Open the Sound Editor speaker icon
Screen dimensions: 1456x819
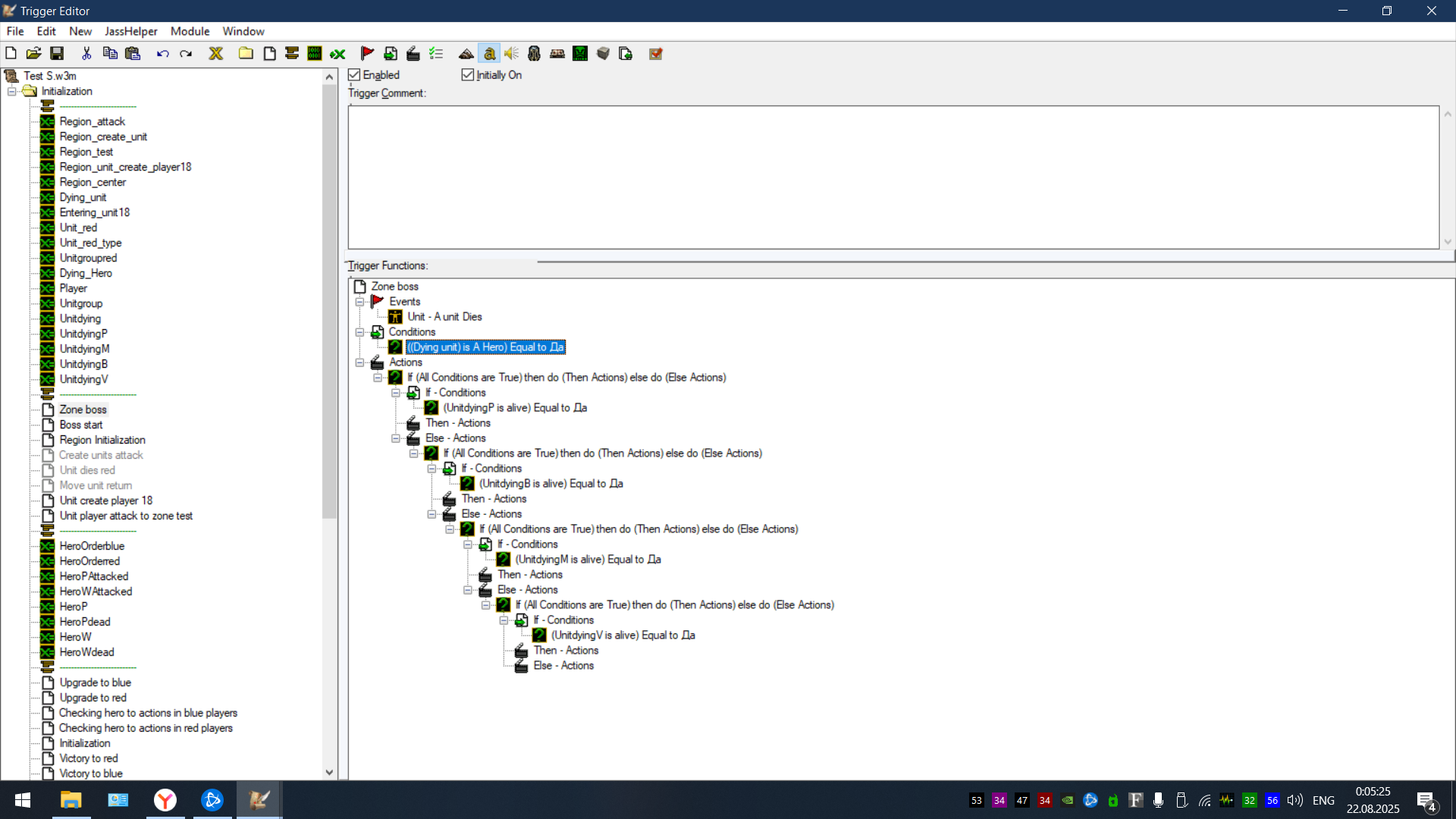point(512,53)
